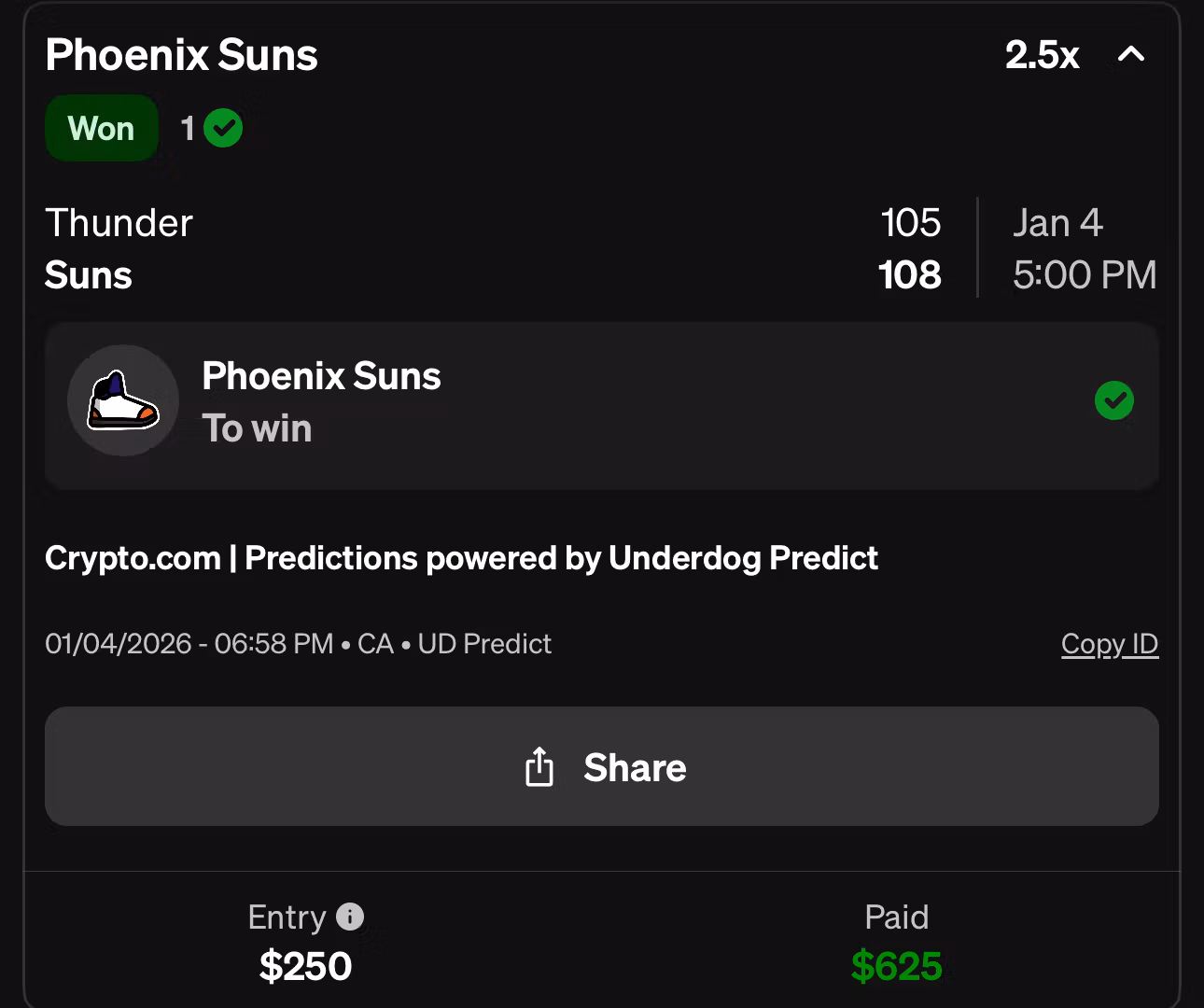Click the share arrow icon

pyautogui.click(x=539, y=767)
